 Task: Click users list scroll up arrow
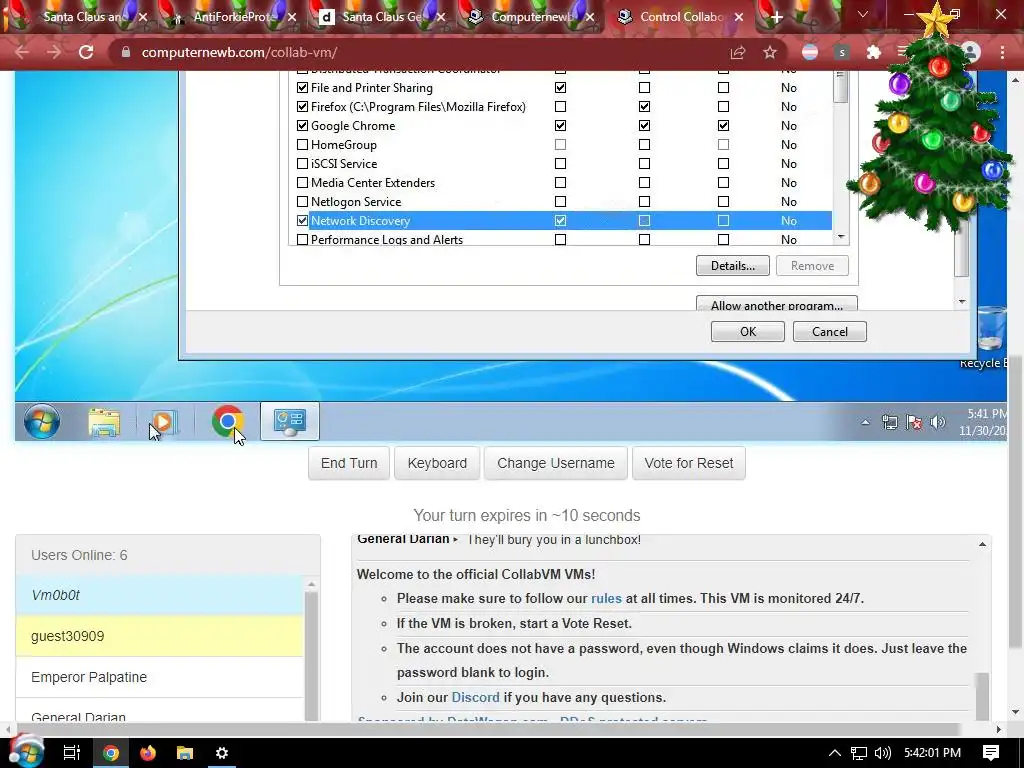(312, 584)
